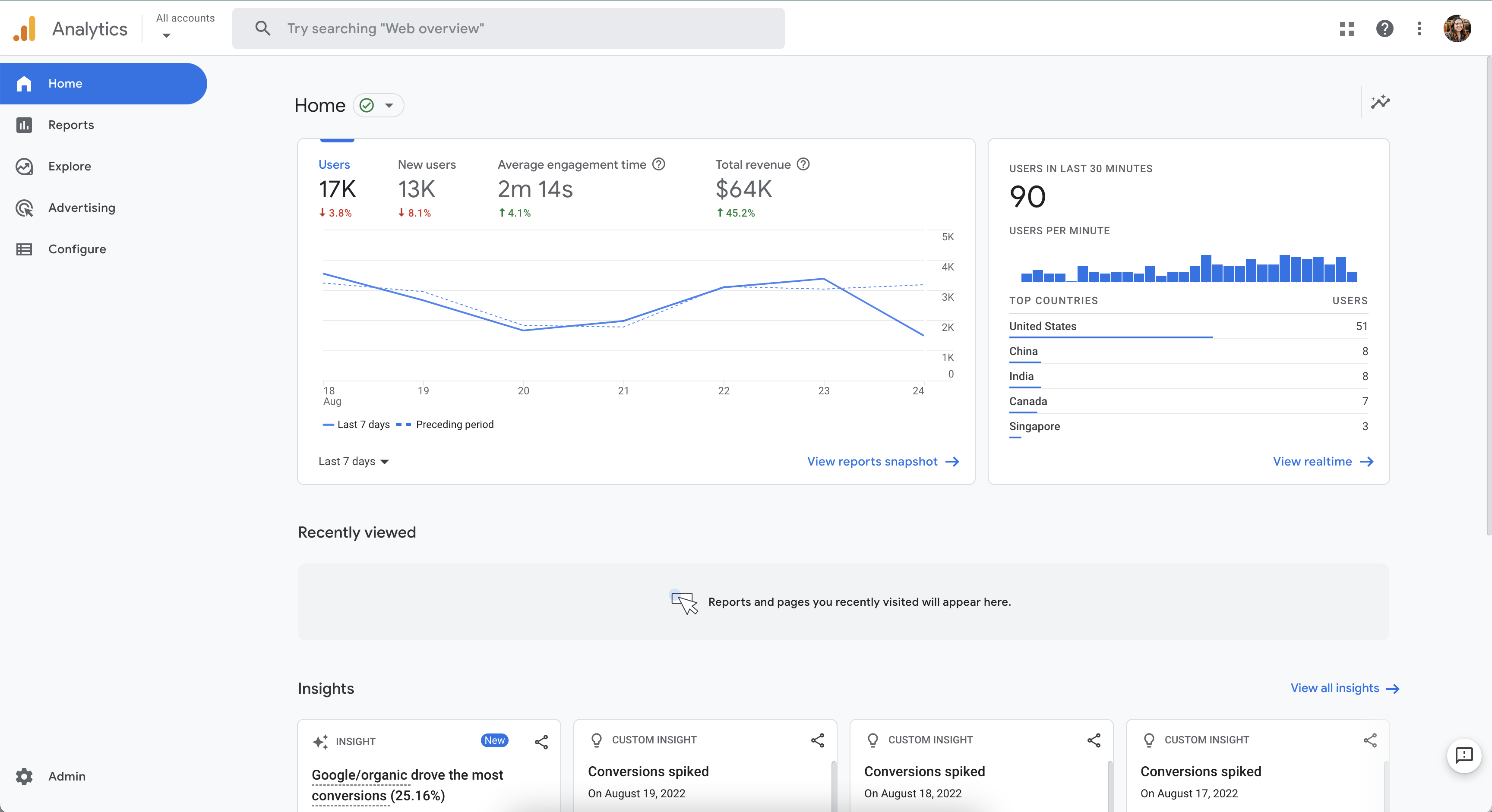Click help icon next to Average engagement time
The width and height of the screenshot is (1492, 812).
(658, 164)
